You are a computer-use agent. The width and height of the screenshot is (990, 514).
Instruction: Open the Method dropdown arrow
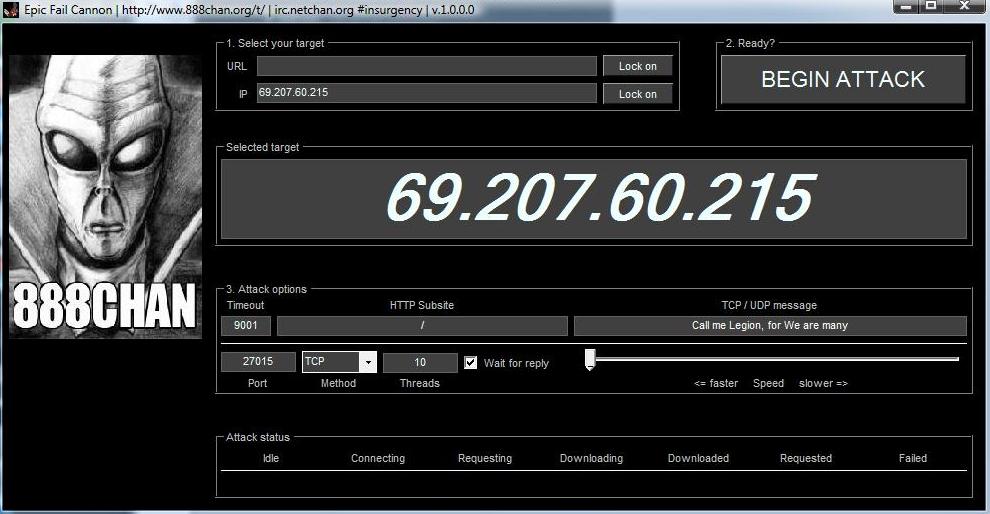click(368, 362)
